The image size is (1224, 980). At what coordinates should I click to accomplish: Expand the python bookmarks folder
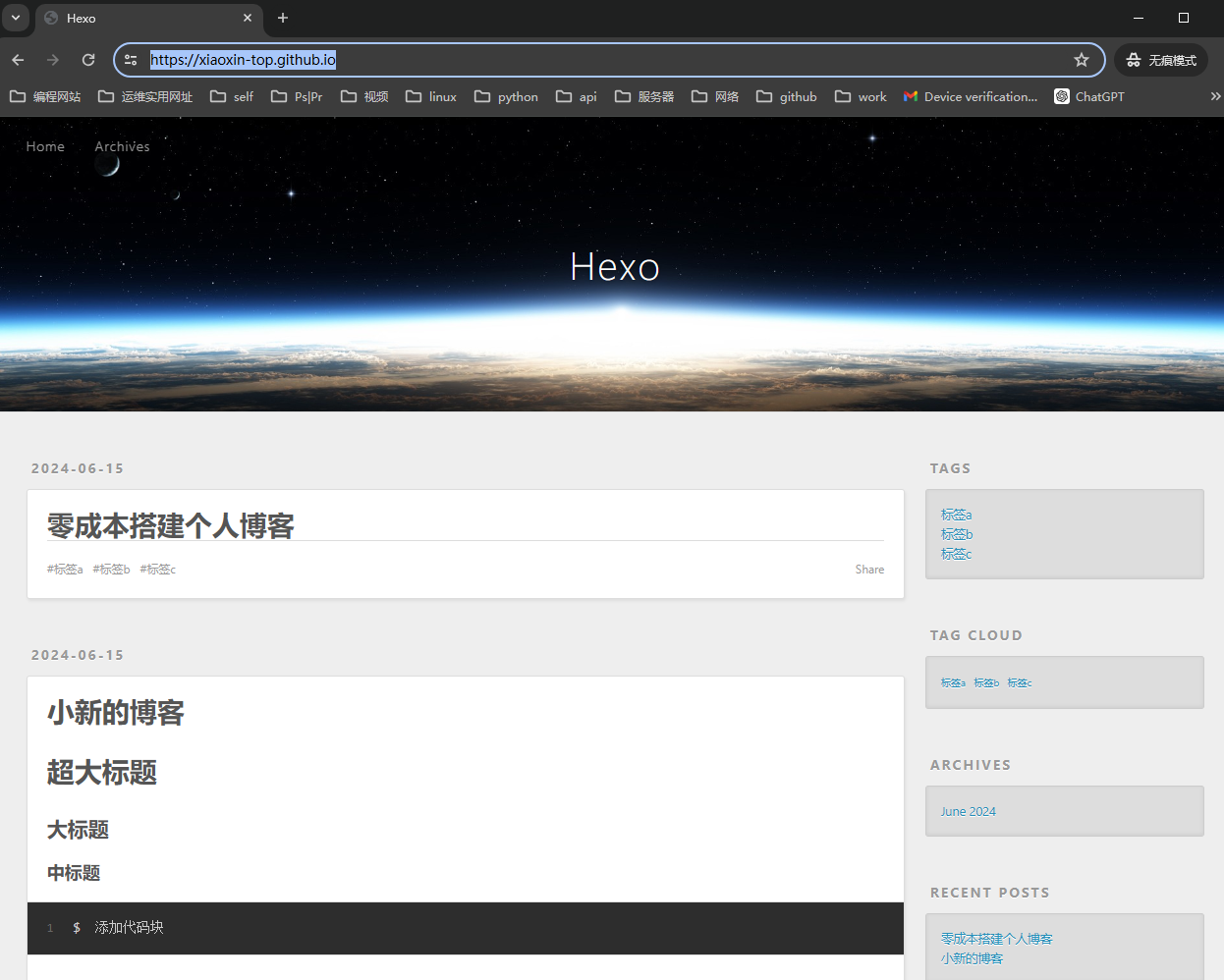(507, 96)
